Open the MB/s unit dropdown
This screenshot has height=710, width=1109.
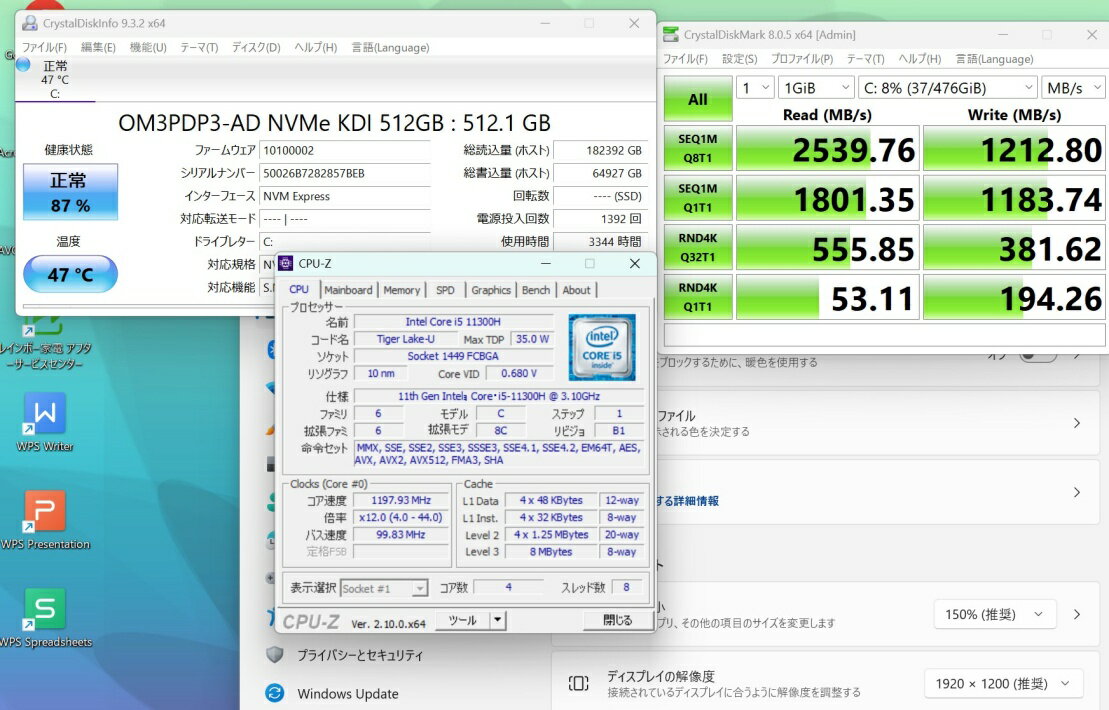tap(1073, 88)
